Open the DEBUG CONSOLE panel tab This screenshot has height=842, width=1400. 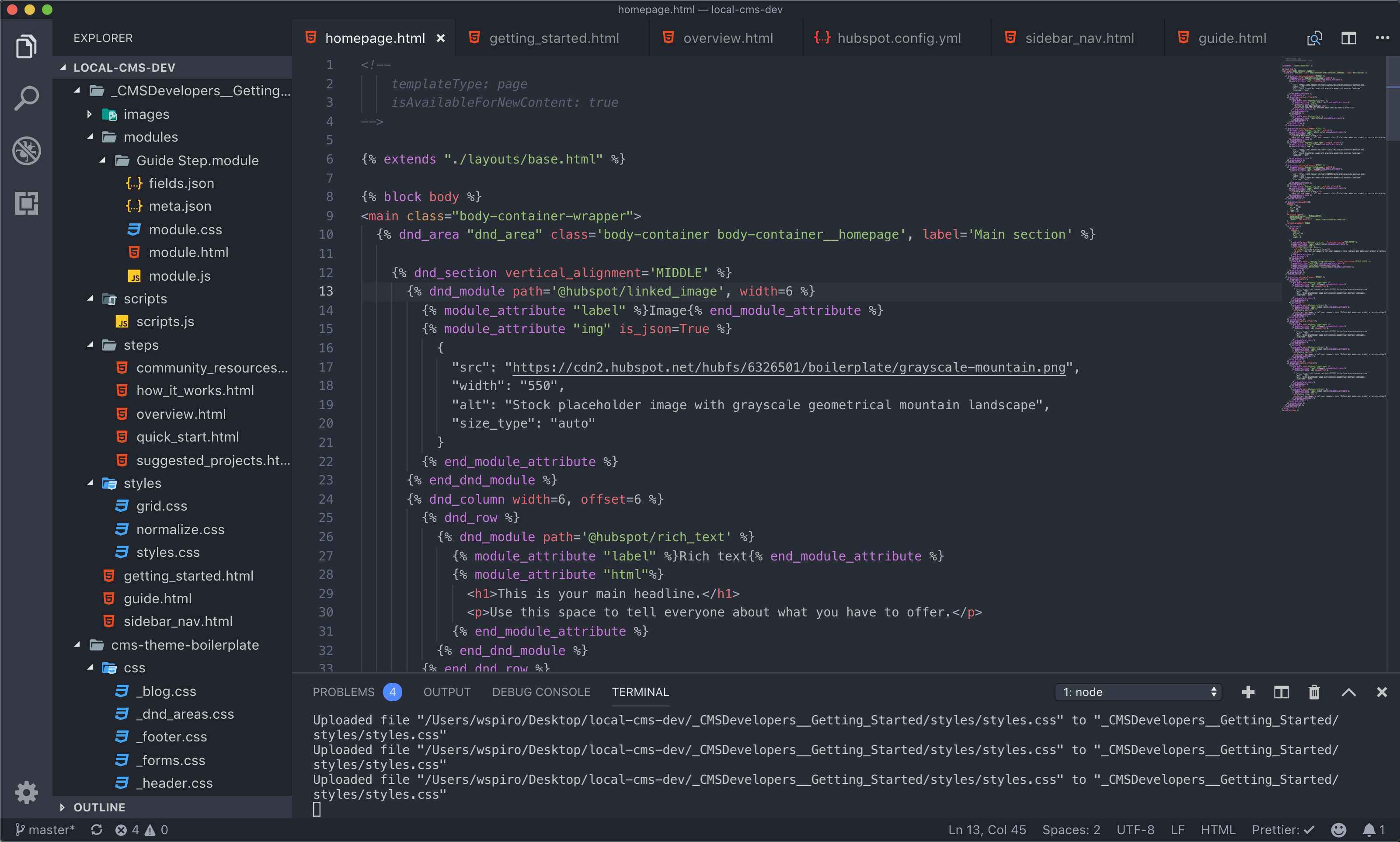tap(541, 692)
